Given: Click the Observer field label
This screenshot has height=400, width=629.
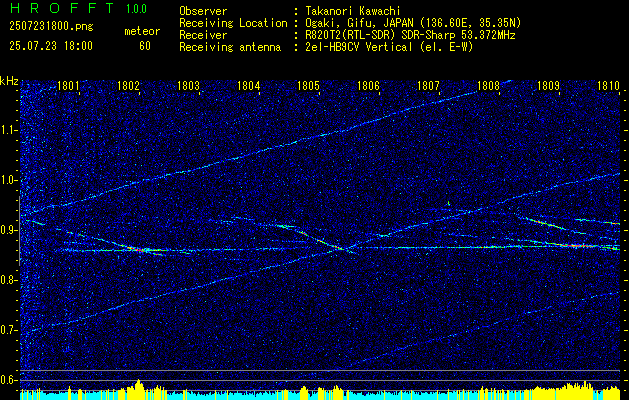Looking at the screenshot, I should pos(203,11).
